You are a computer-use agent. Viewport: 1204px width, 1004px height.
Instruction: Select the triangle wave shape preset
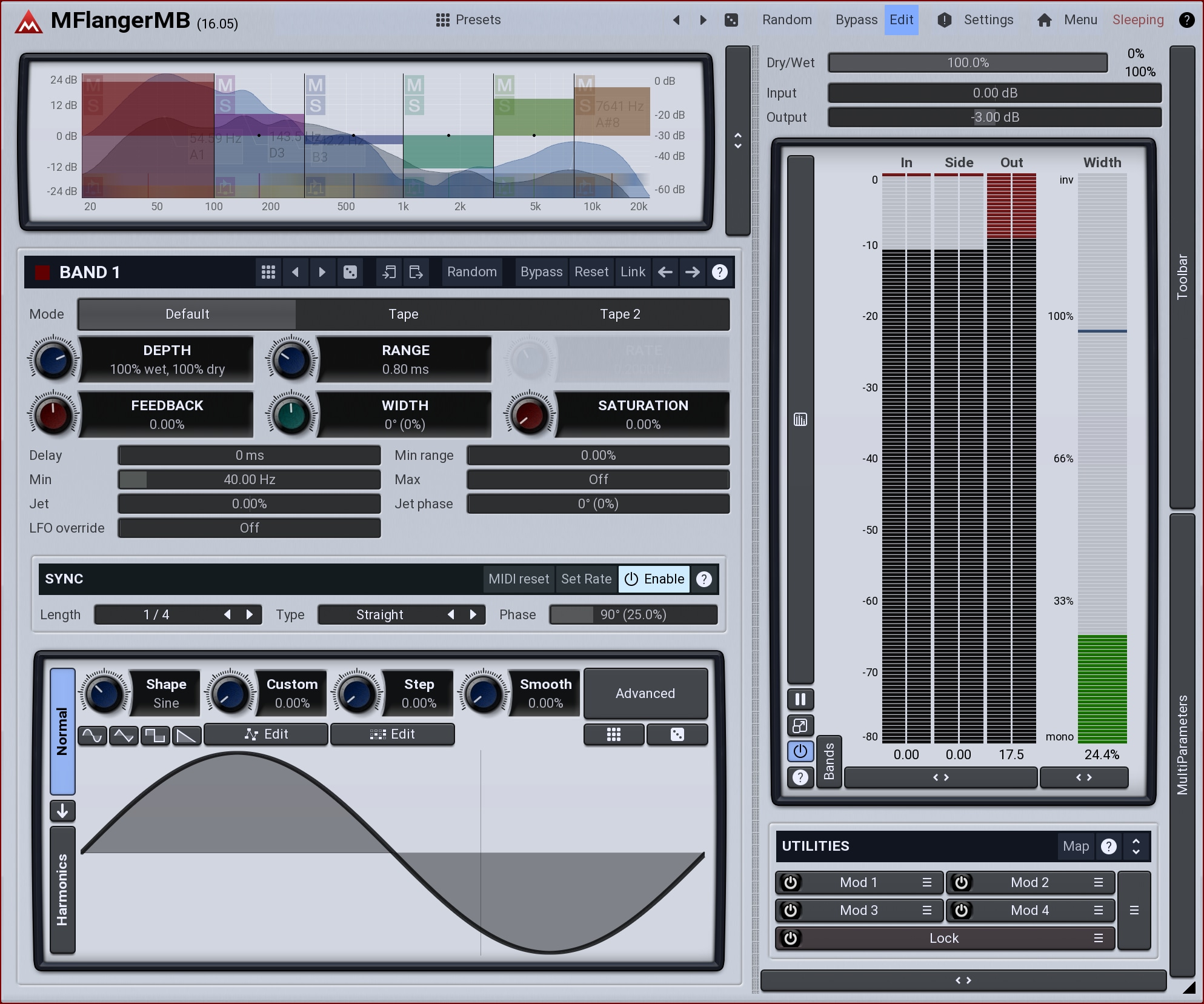pos(124,736)
